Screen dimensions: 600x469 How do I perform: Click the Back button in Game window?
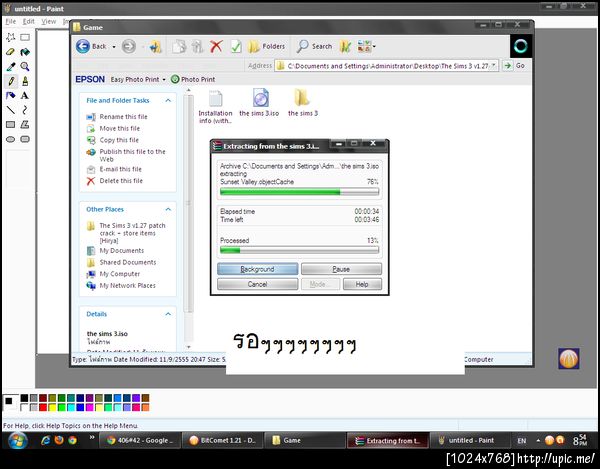coord(91,46)
